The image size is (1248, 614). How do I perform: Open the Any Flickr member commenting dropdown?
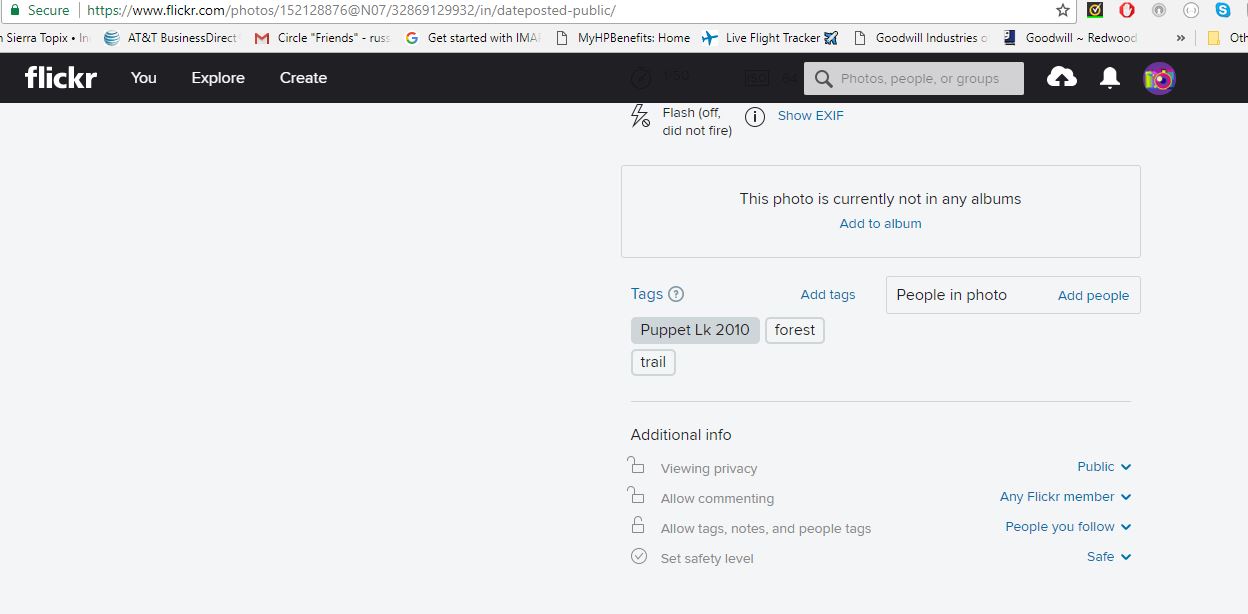point(1065,497)
